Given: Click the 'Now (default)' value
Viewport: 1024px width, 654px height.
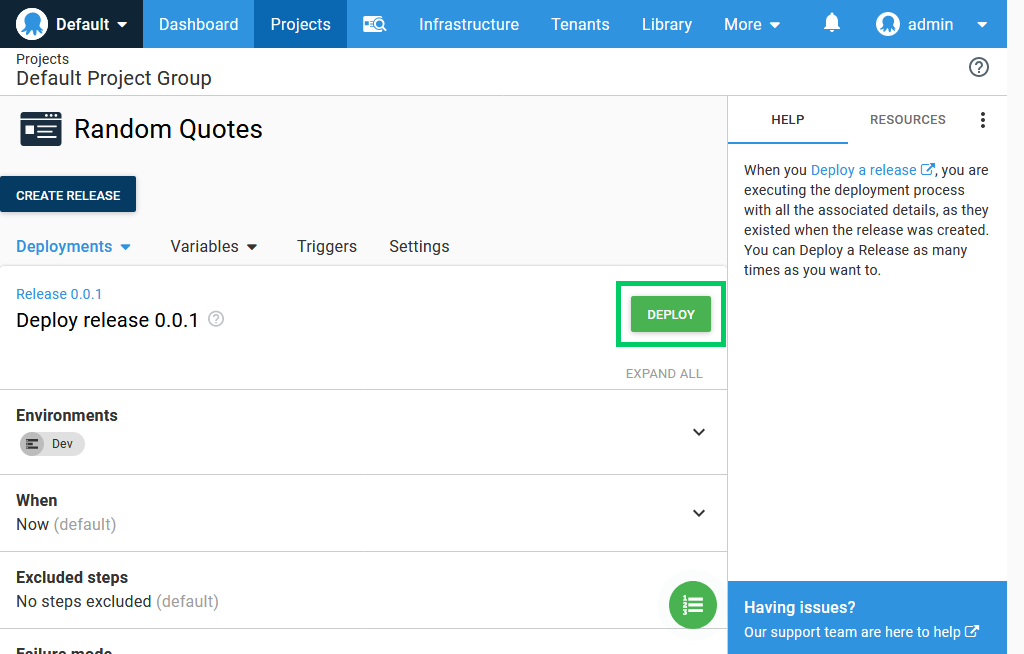Looking at the screenshot, I should coord(66,525).
